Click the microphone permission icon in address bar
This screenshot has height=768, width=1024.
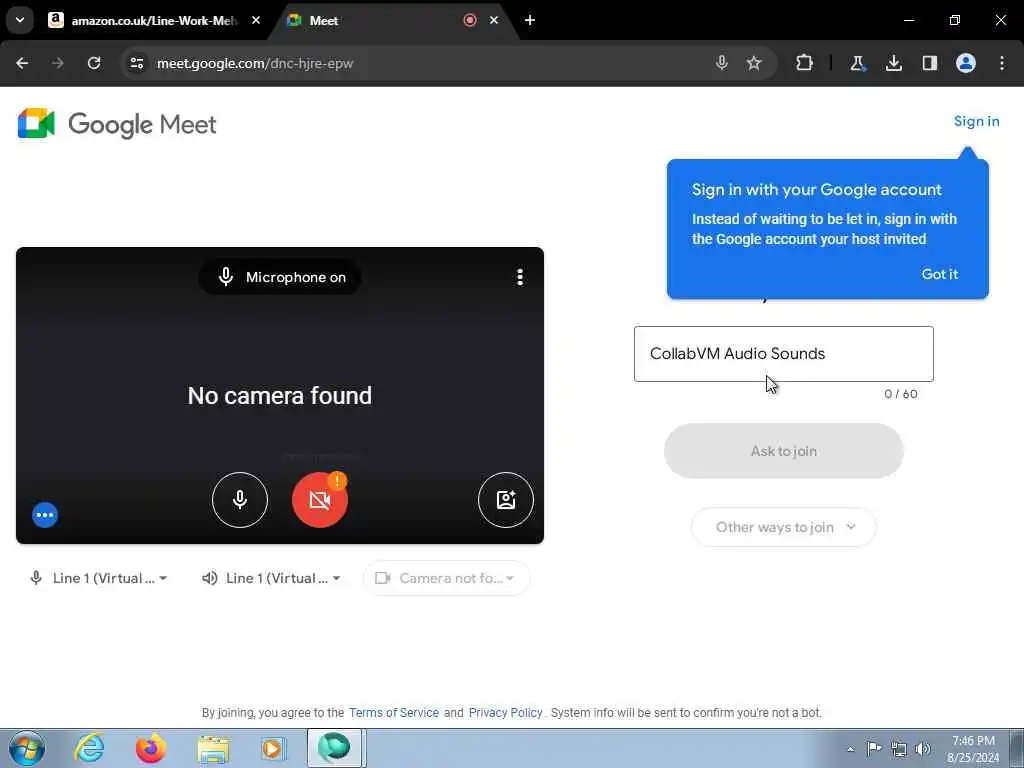tap(722, 63)
